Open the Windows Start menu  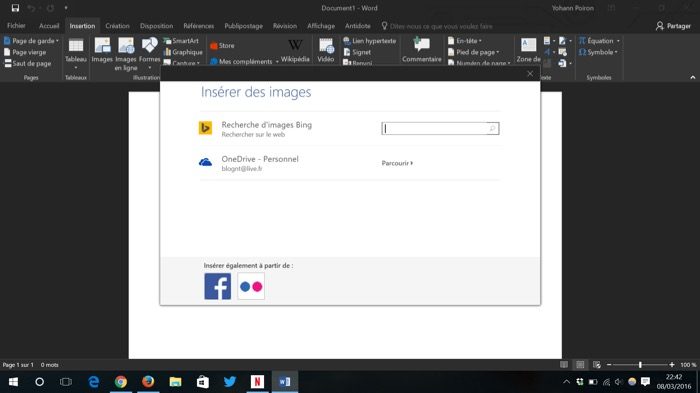tap(13, 382)
